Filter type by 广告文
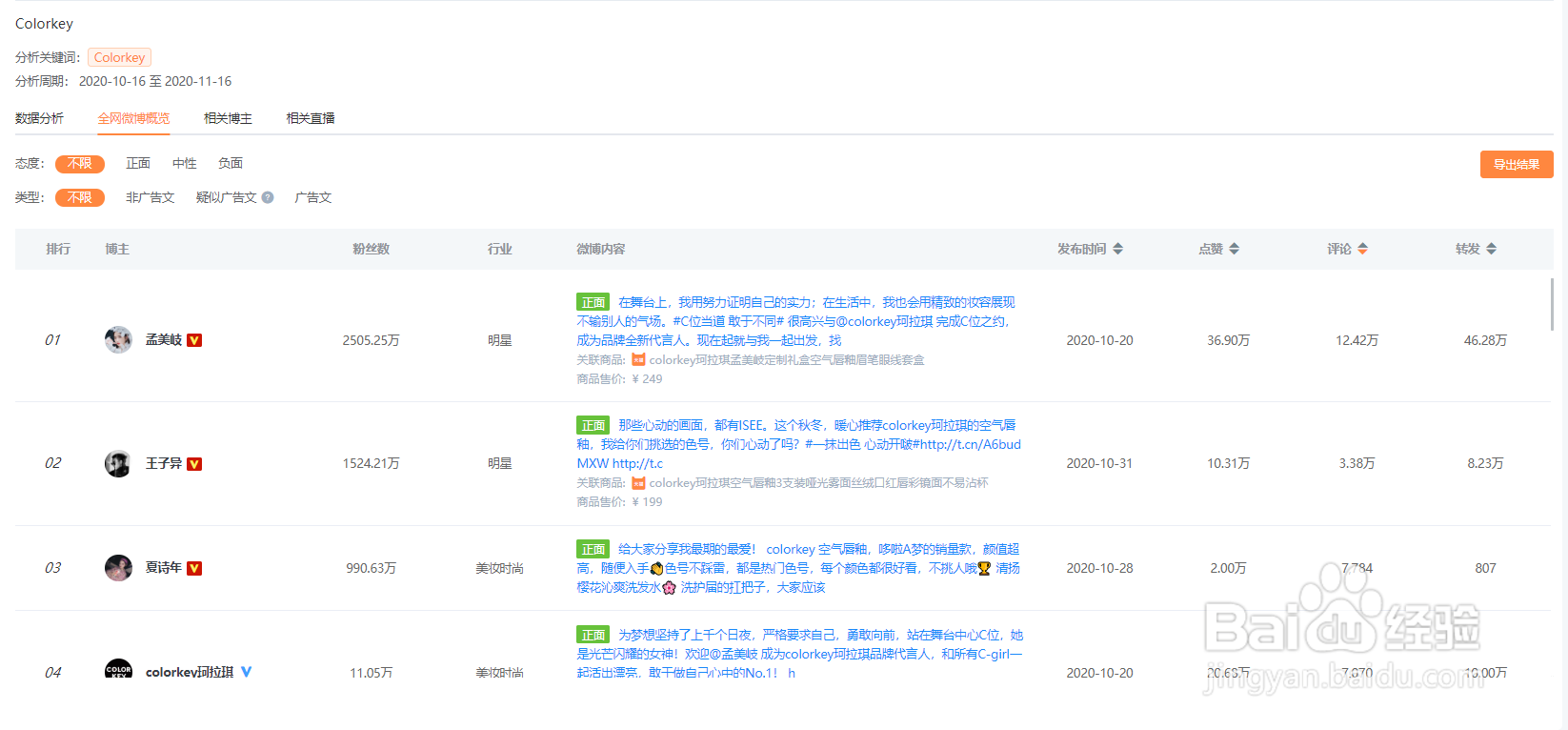This screenshot has height=730, width=1568. [313, 197]
